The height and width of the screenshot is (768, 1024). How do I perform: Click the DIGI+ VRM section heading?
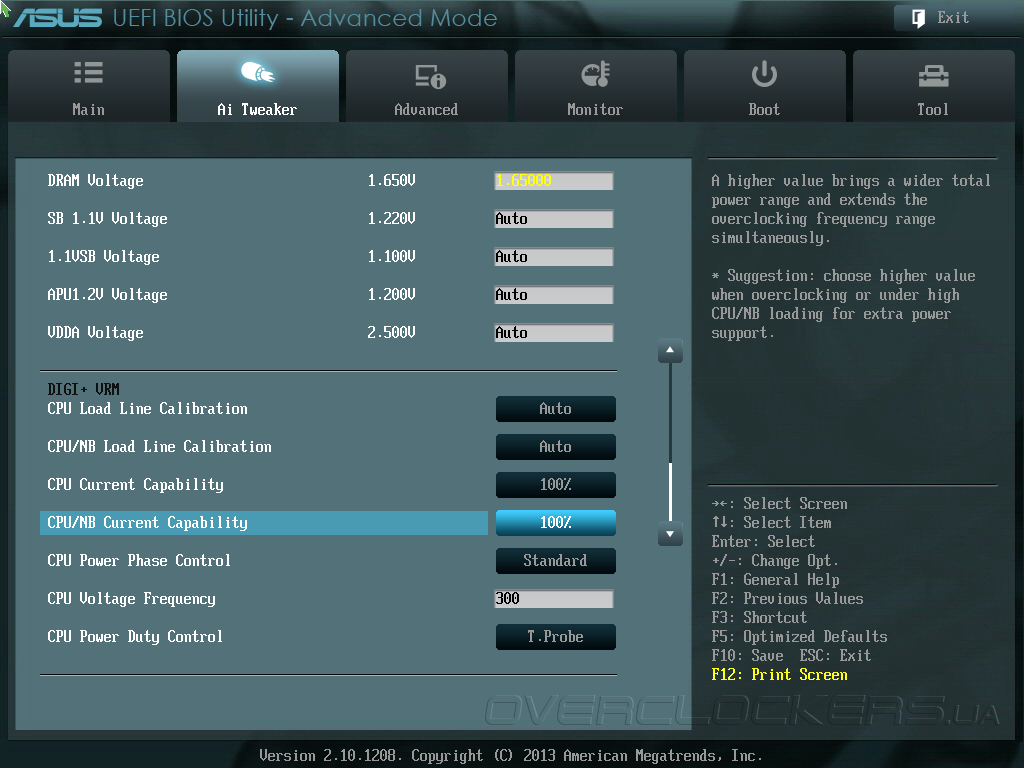pyautogui.click(x=84, y=390)
